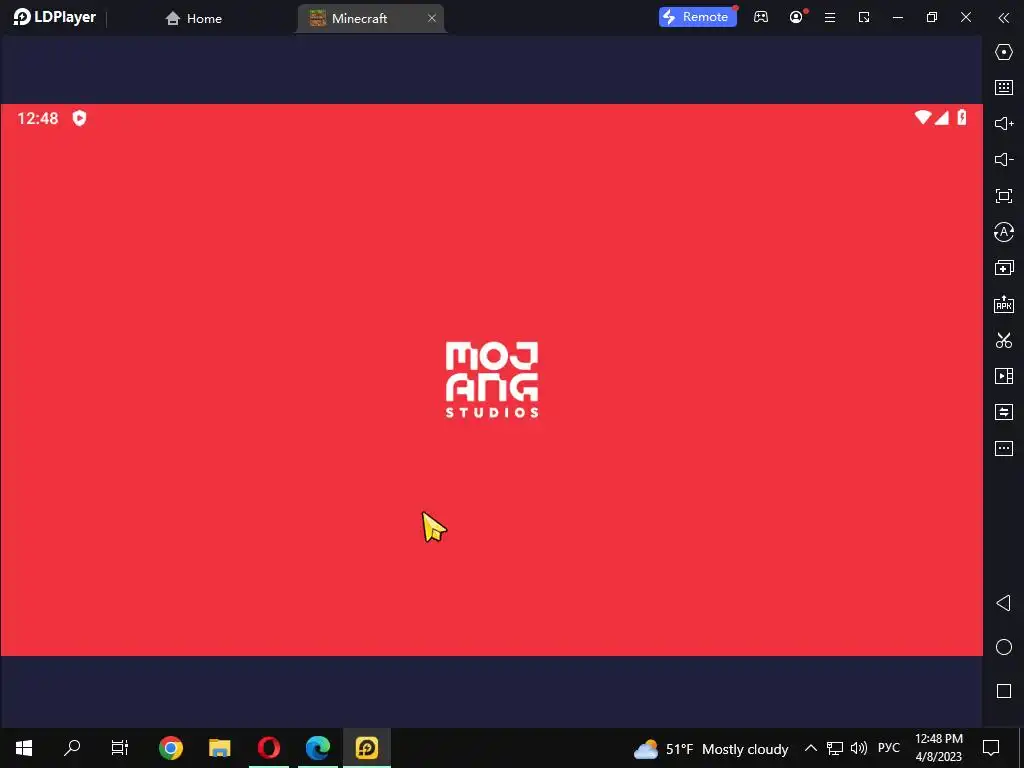Launch Microsoft Edge from taskbar
1024x768 pixels.
pyautogui.click(x=317, y=748)
